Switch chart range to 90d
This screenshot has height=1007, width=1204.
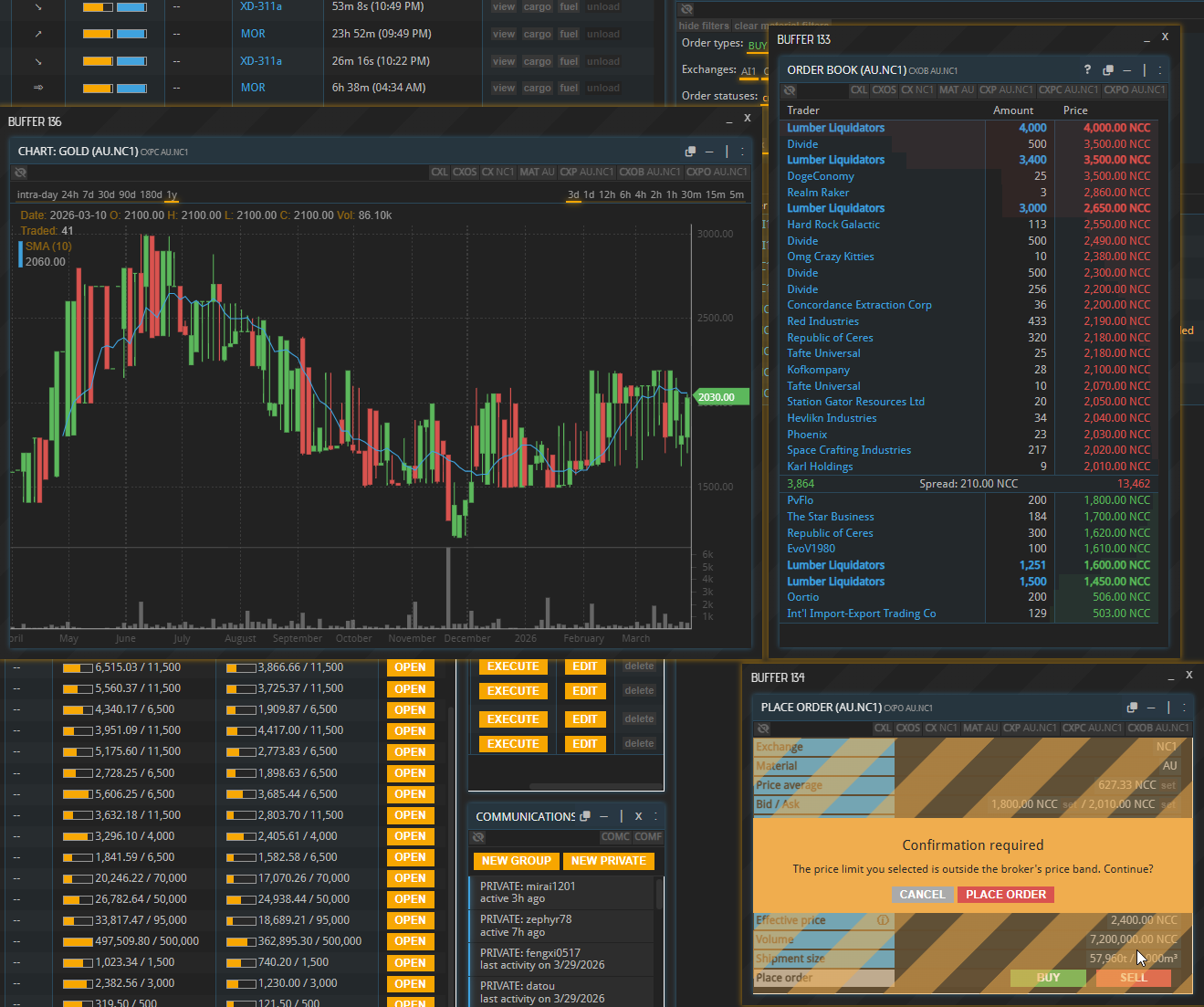[x=128, y=194]
